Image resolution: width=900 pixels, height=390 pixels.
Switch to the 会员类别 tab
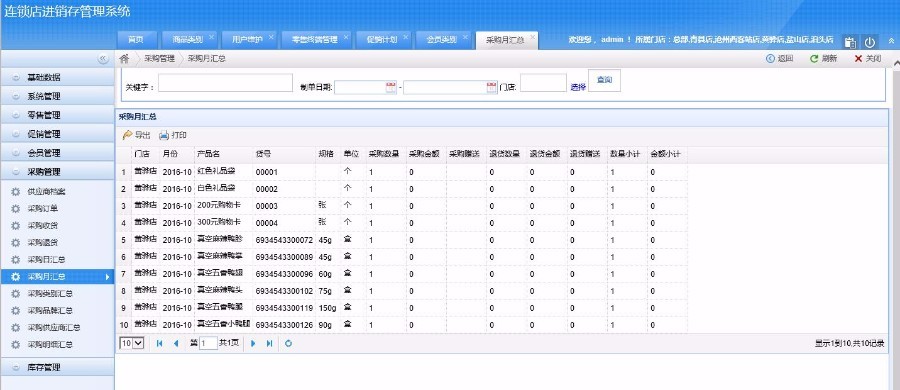point(442,40)
